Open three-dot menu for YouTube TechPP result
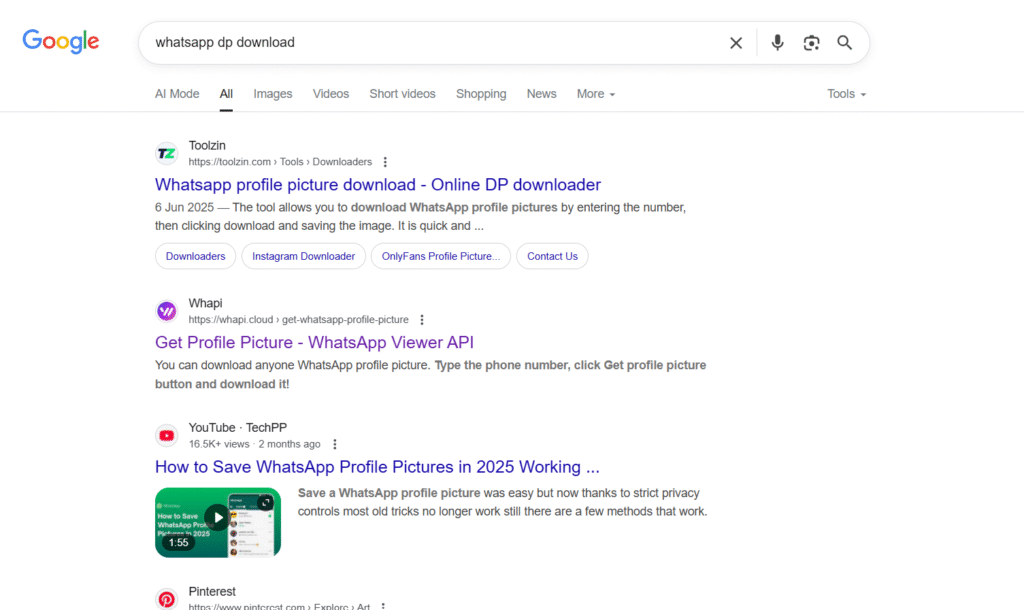1024x610 pixels. pyautogui.click(x=334, y=444)
